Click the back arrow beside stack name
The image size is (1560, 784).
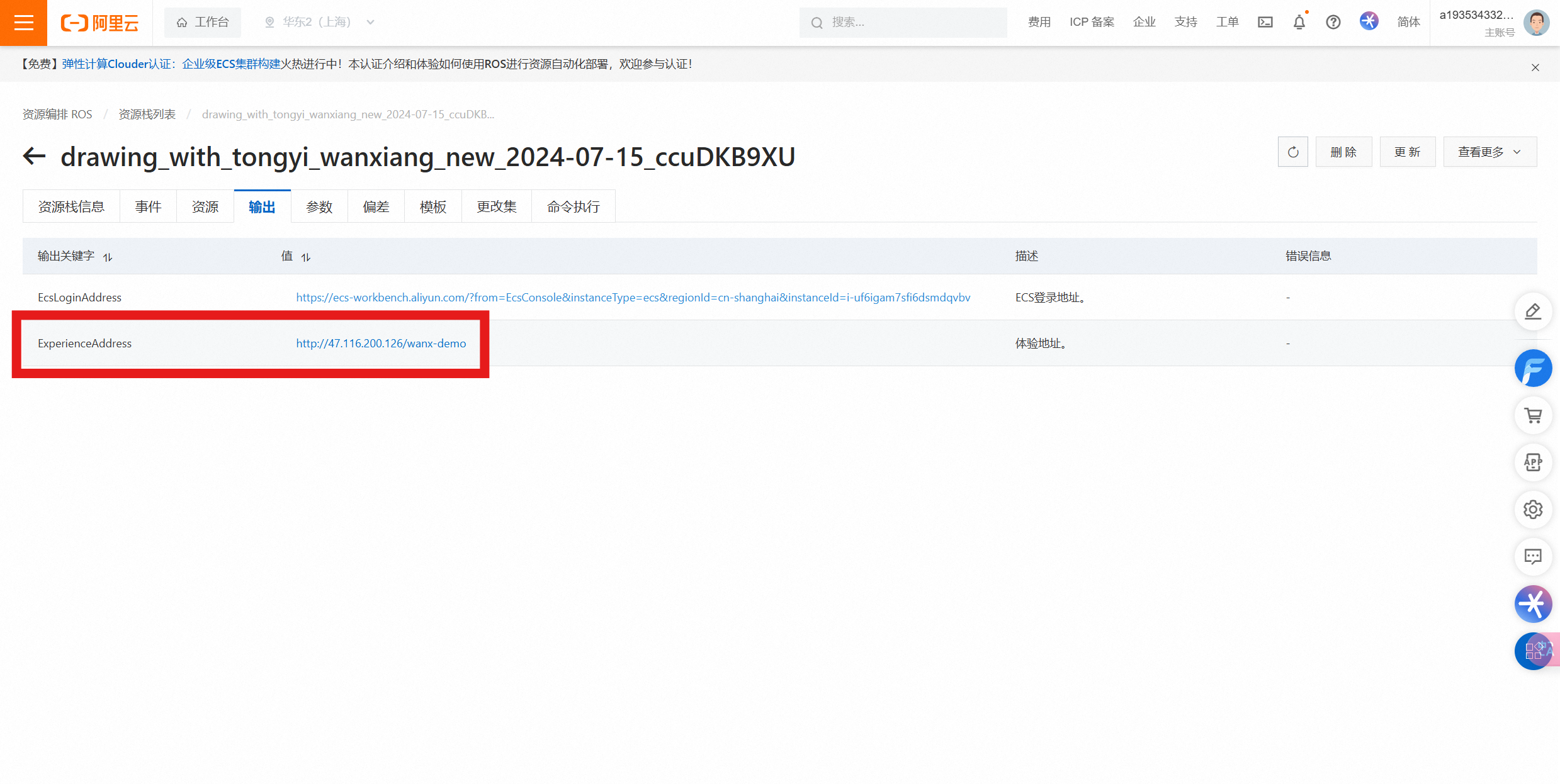click(x=35, y=156)
